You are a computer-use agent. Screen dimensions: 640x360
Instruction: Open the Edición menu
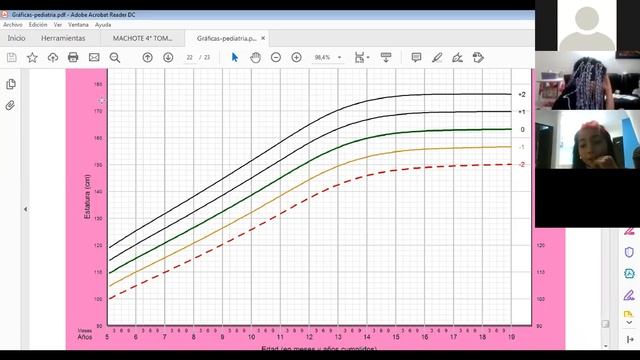pyautogui.click(x=38, y=25)
